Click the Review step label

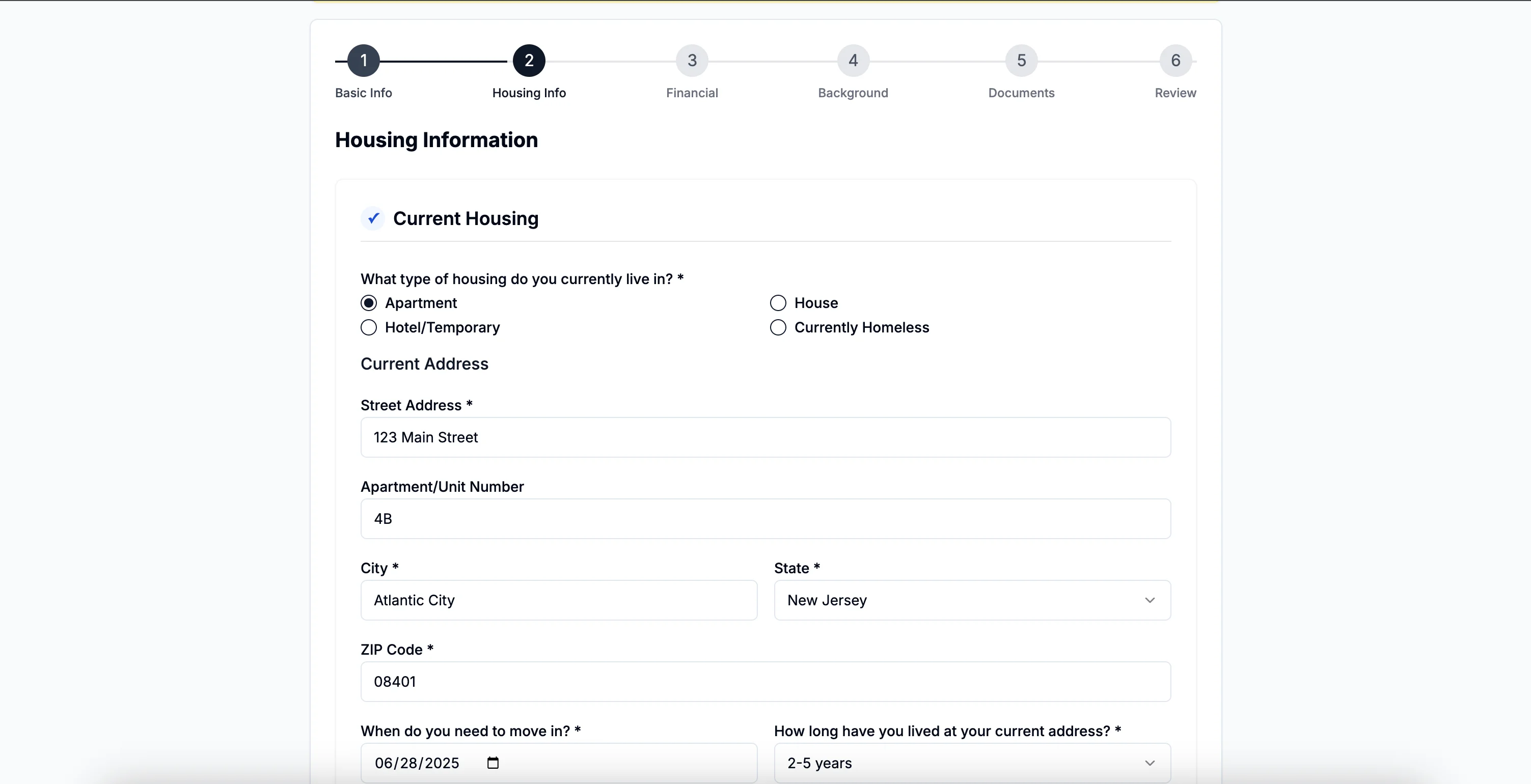click(1175, 93)
